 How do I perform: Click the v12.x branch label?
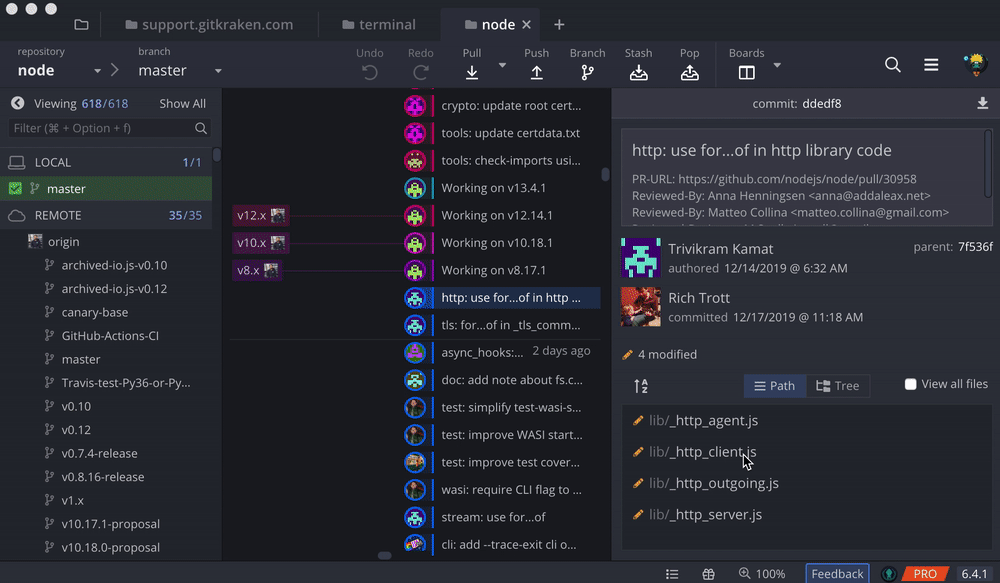coord(260,216)
